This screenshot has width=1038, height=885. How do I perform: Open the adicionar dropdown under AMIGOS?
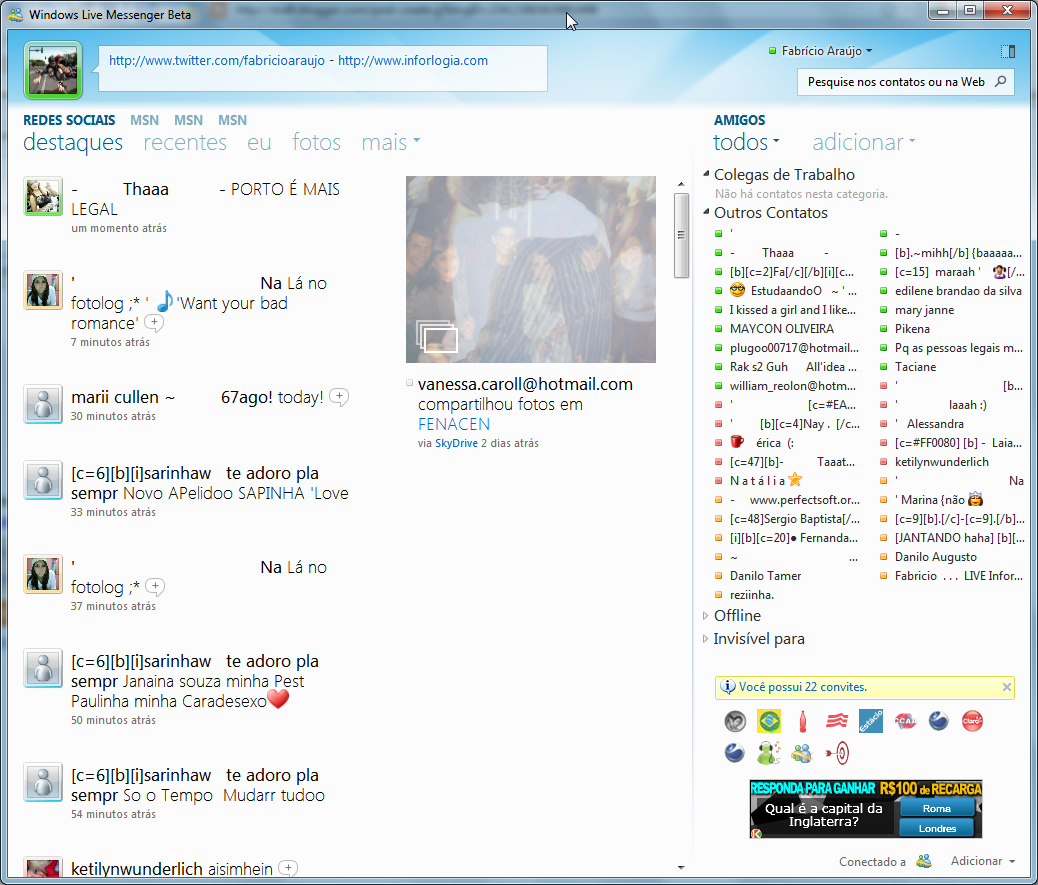pyautogui.click(x=864, y=142)
